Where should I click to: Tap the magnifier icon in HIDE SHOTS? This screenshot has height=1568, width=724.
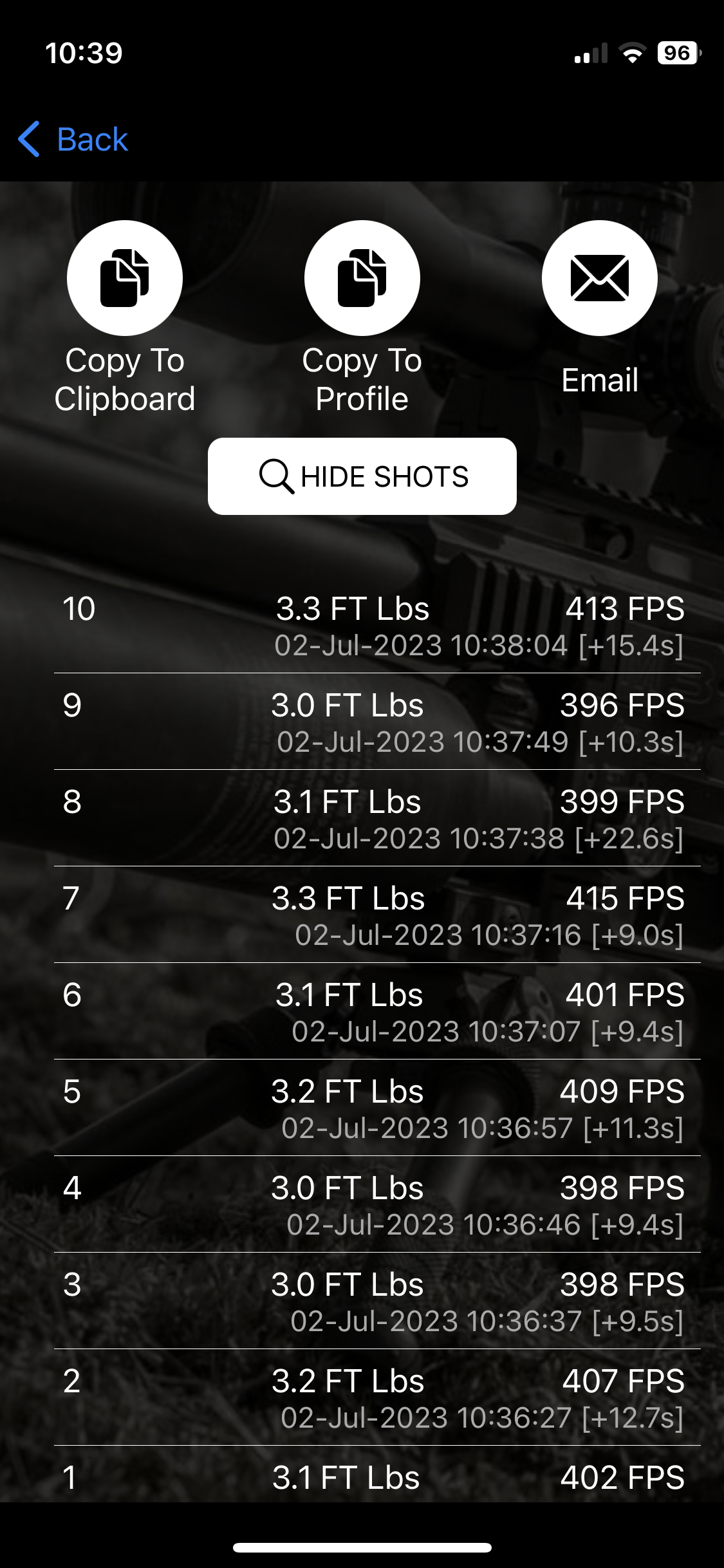[277, 476]
